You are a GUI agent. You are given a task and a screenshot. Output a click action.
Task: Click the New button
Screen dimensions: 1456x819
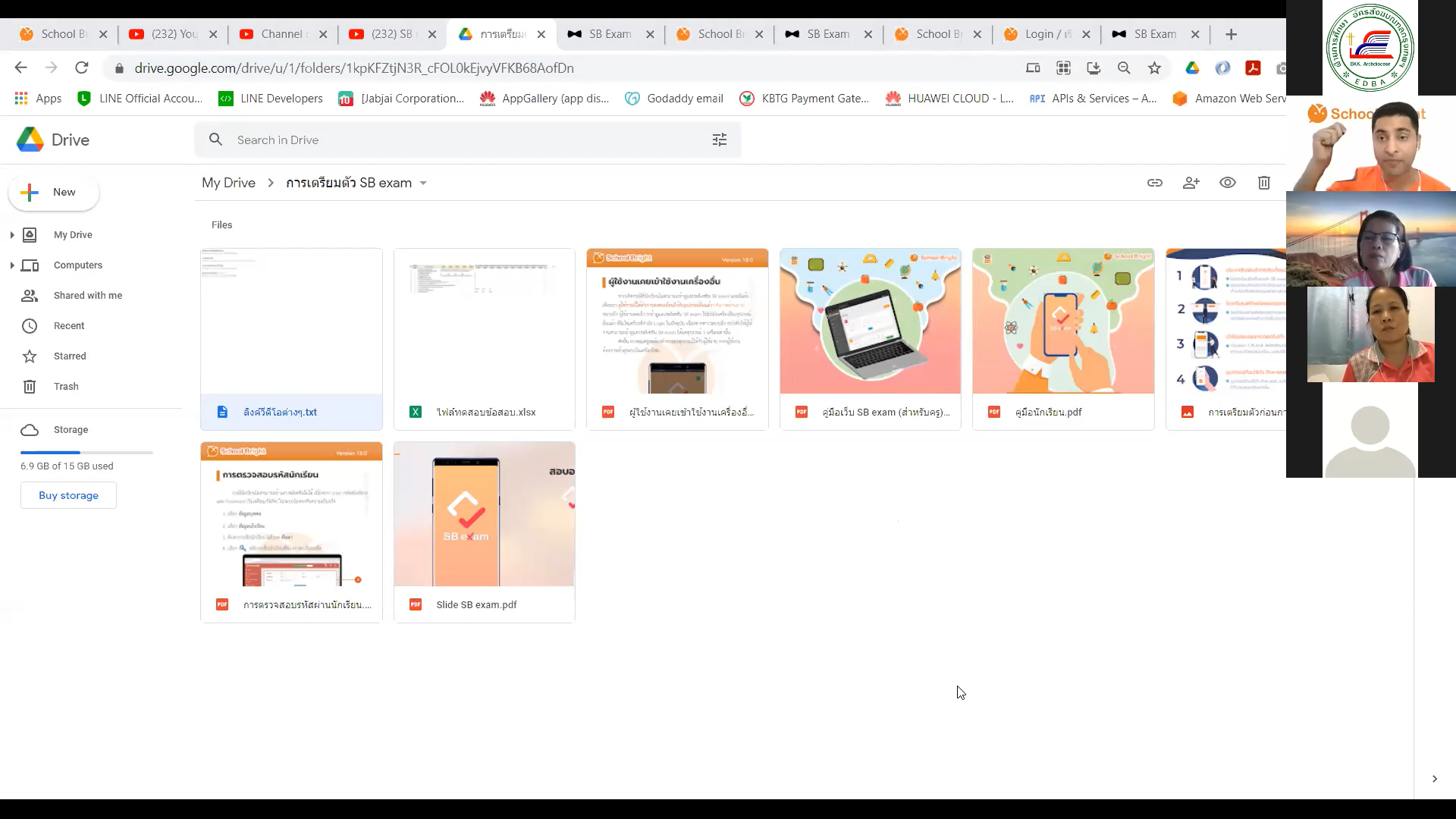53,192
